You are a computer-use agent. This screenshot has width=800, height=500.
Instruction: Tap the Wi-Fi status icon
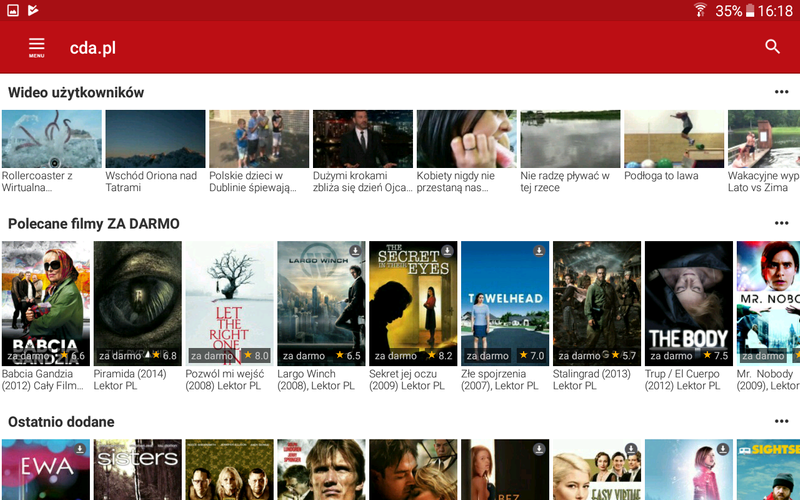(700, 10)
